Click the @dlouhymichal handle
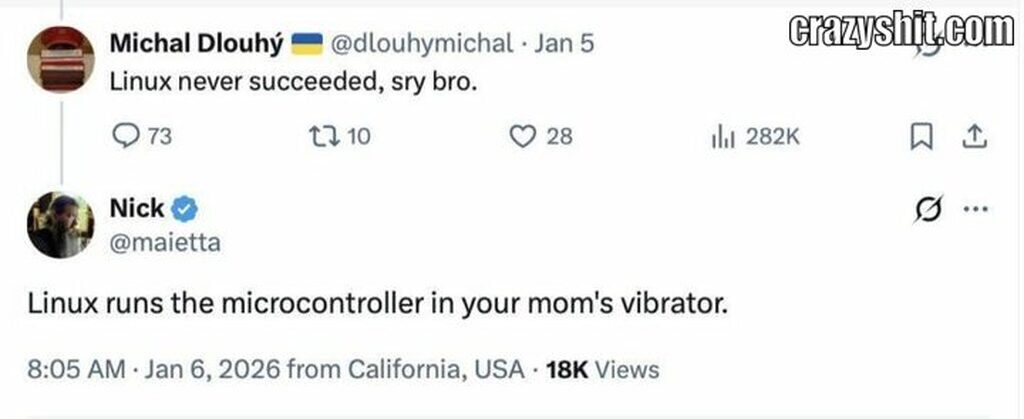Screen dimensions: 1024x419 pyautogui.click(x=420, y=44)
